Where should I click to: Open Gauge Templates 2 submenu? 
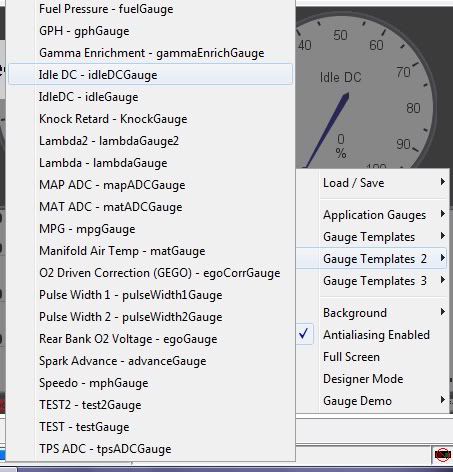[372, 259]
